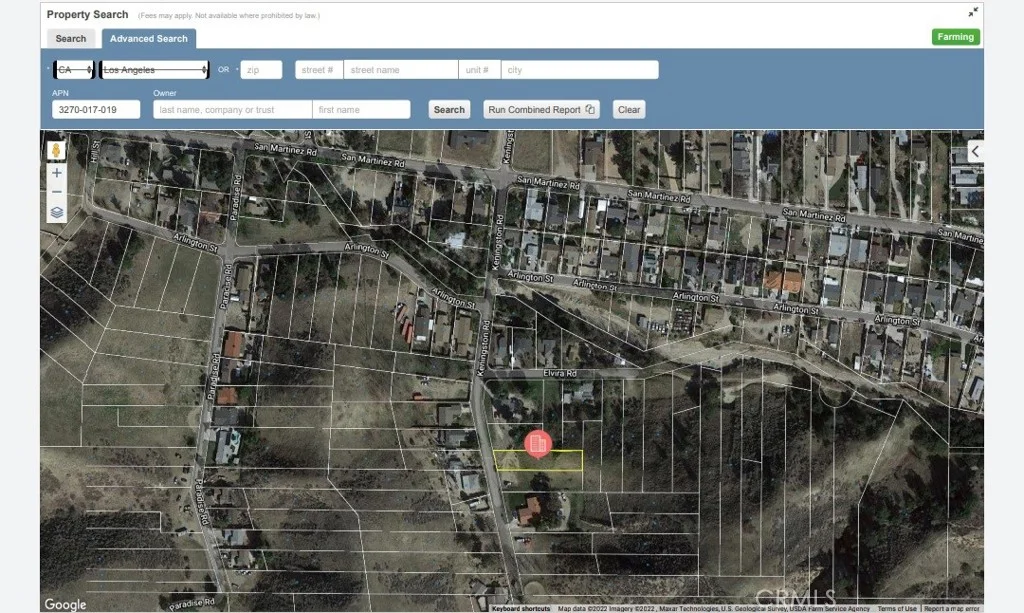Image resolution: width=1024 pixels, height=613 pixels.
Task: Expand the side panel chevron on map
Action: pyautogui.click(x=976, y=151)
